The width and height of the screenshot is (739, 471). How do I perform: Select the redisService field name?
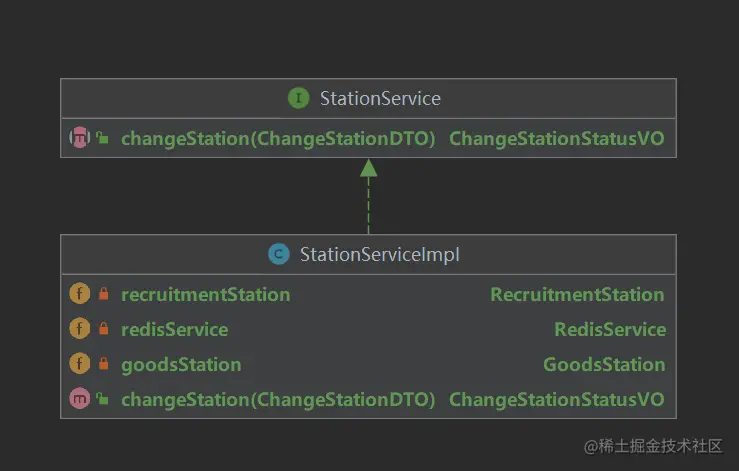coord(174,329)
